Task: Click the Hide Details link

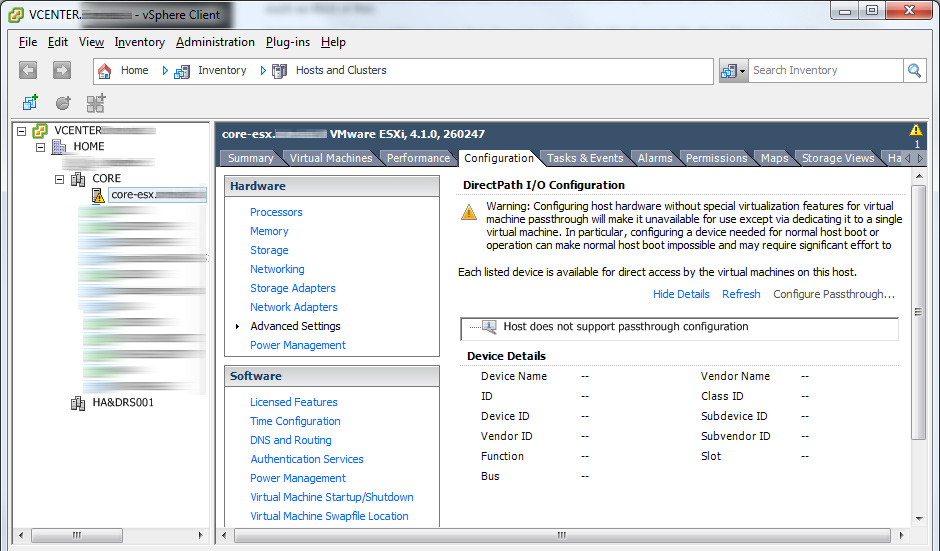Action: 681,294
